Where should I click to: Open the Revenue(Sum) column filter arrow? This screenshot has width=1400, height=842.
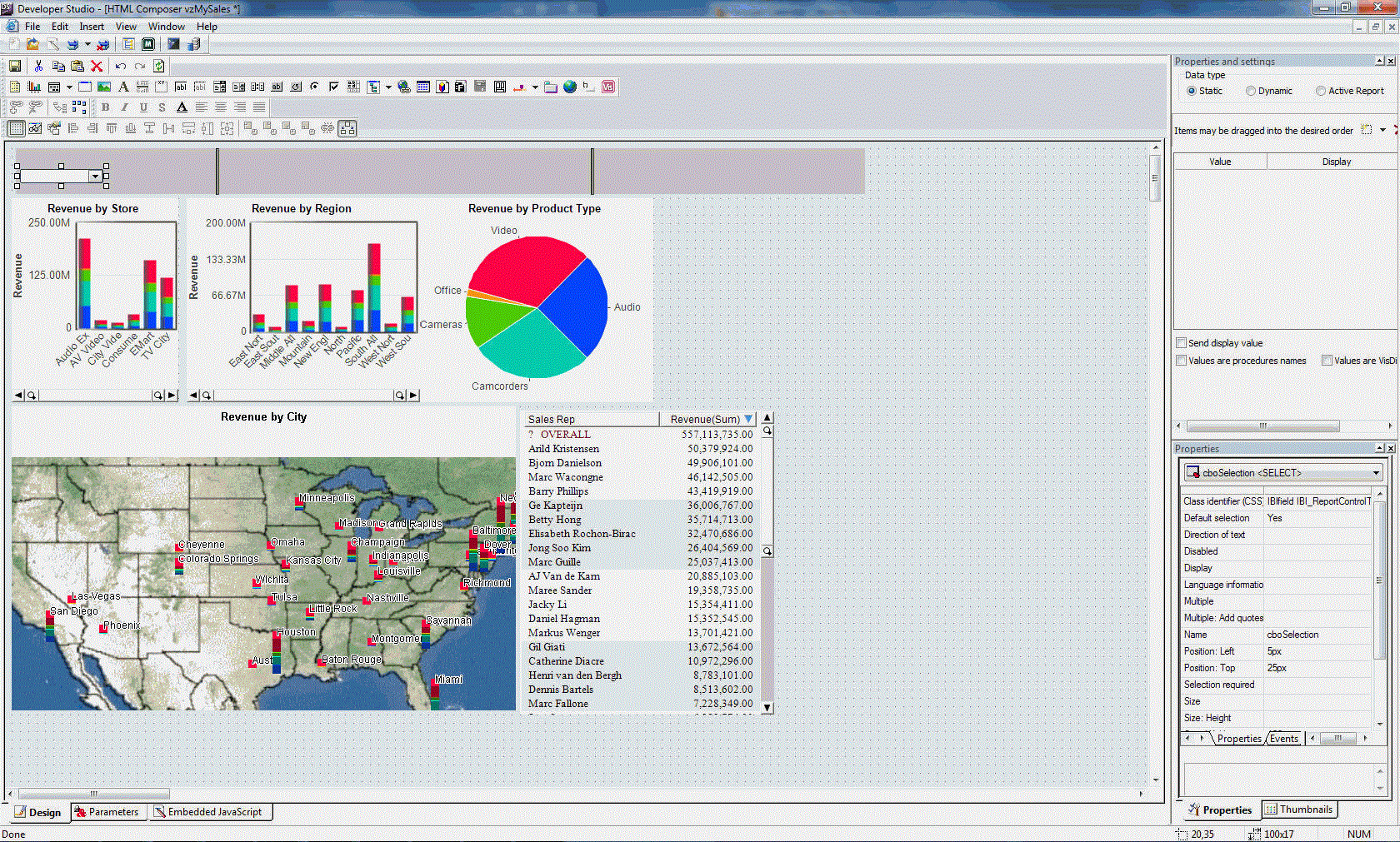(748, 419)
